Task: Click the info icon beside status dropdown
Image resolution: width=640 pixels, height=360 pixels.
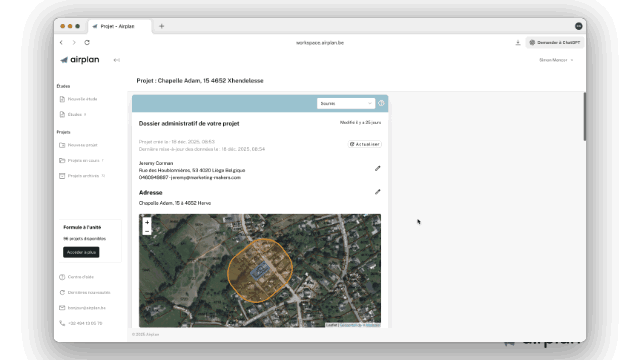Action: pos(381,103)
